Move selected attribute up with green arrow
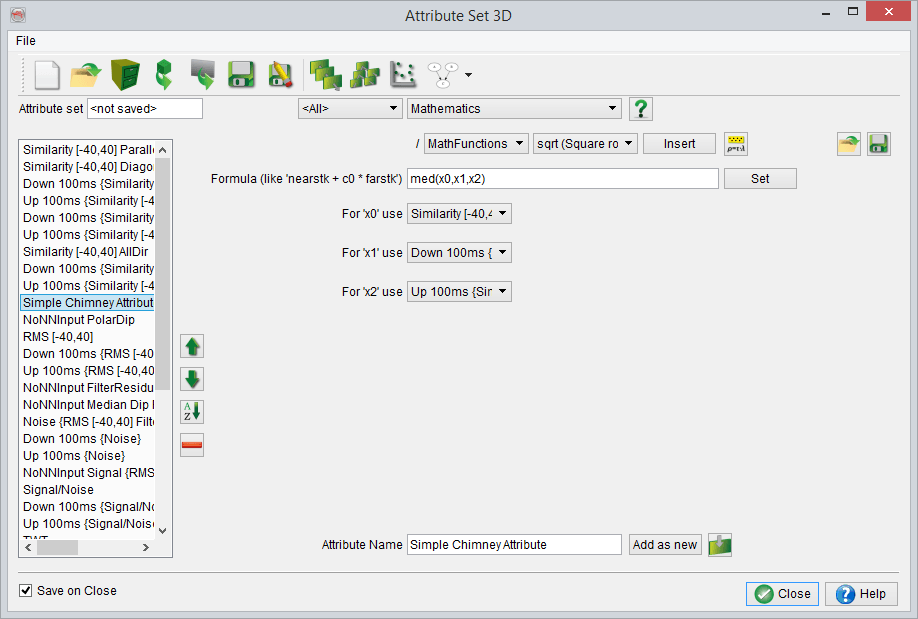 (192, 346)
